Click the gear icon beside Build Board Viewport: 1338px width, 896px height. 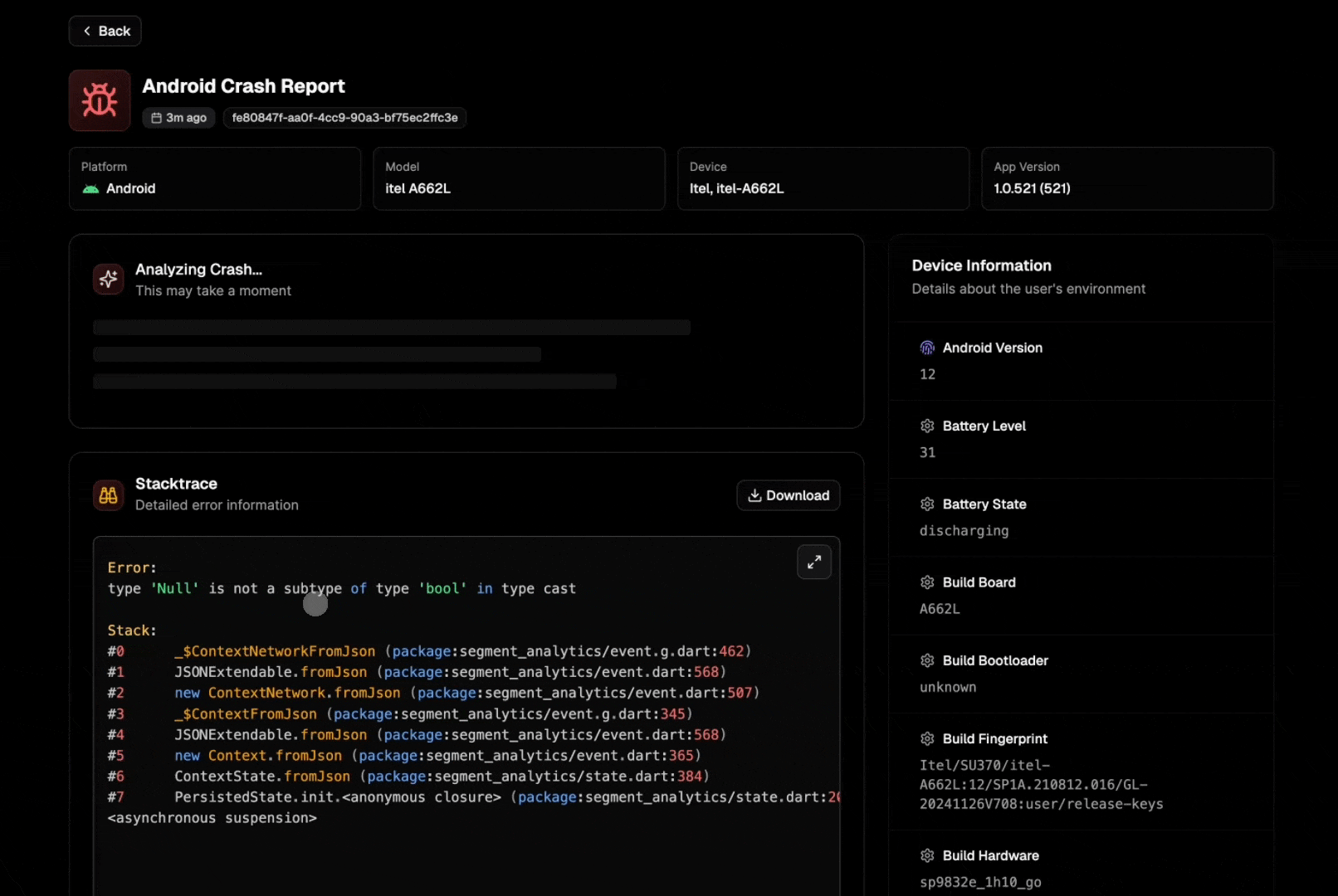[927, 582]
